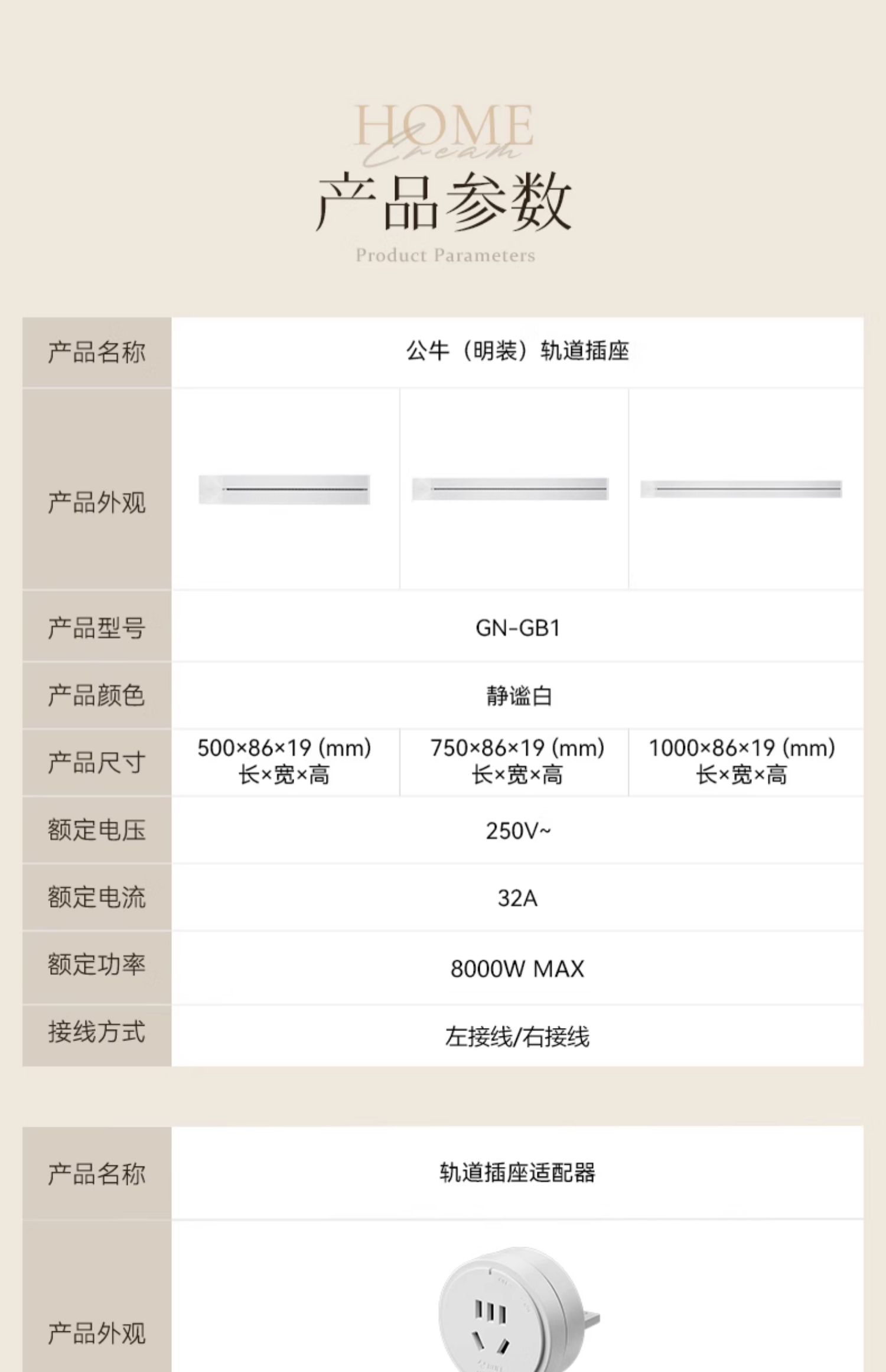886x1372 pixels.
Task: Select the 轨道插座适配器 product name
Action: (x=517, y=1172)
